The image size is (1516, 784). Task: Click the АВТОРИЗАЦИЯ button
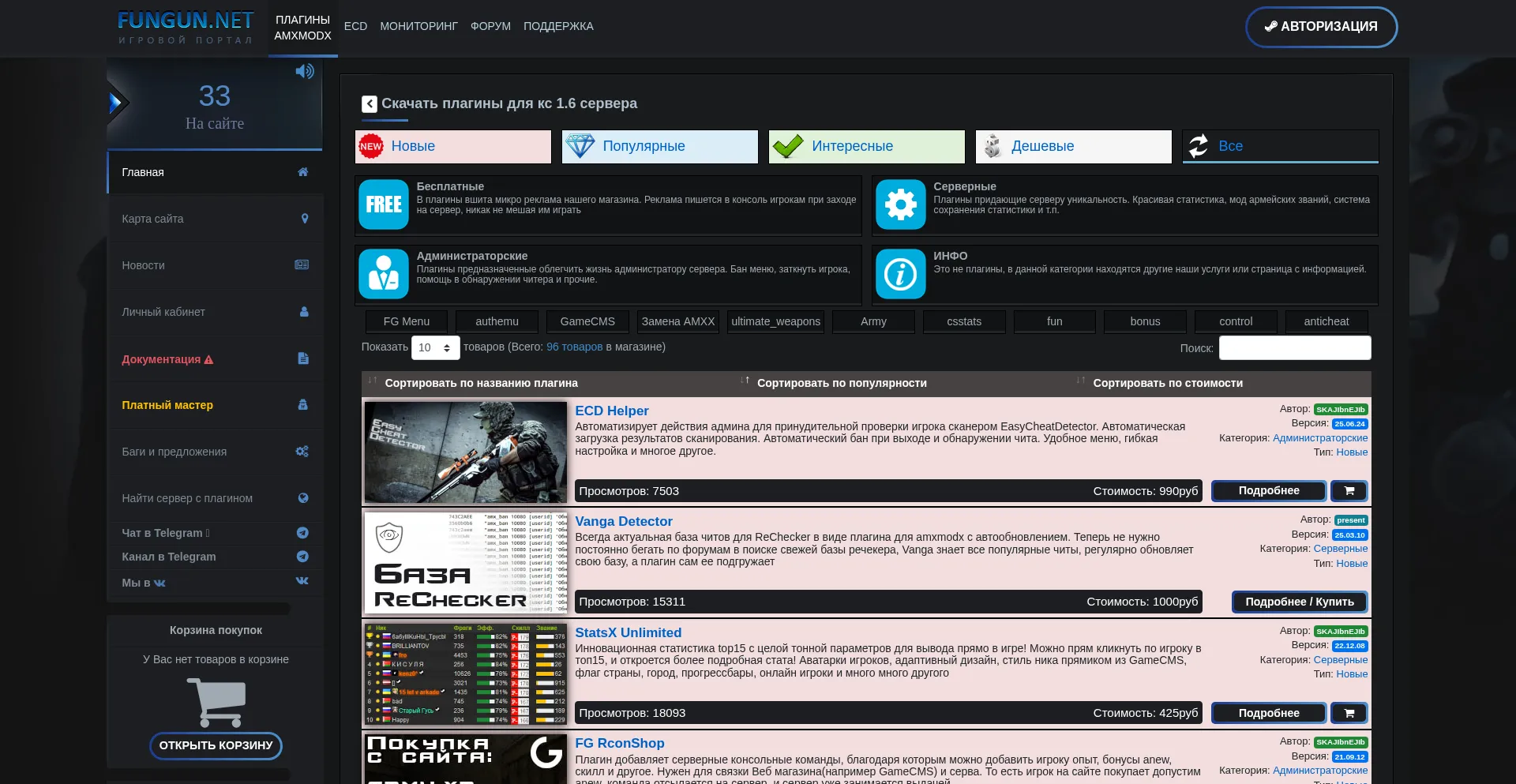[x=1321, y=27]
